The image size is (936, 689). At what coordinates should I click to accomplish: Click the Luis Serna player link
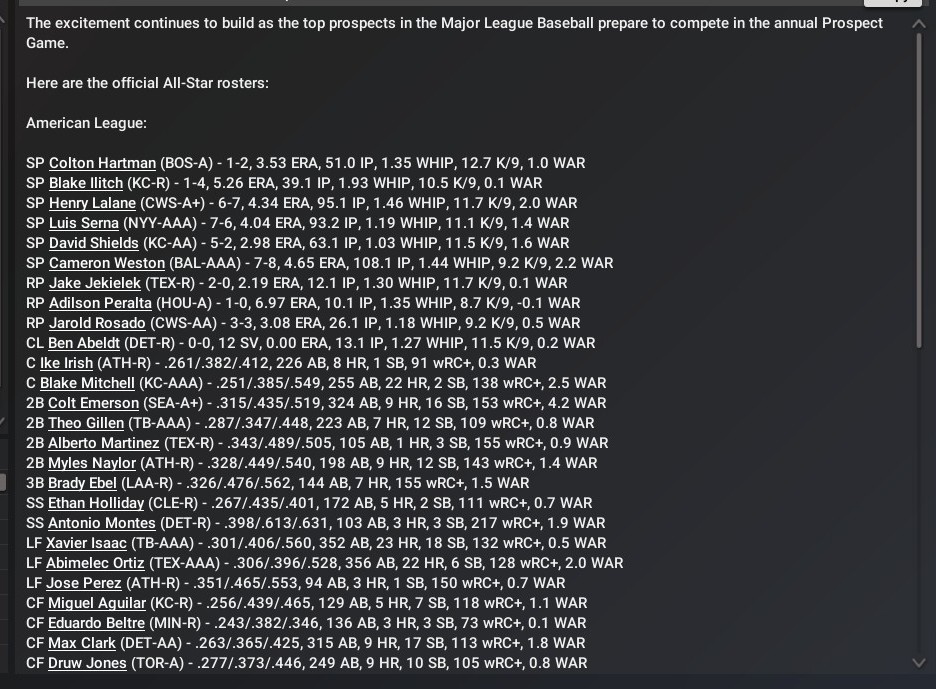pos(84,223)
